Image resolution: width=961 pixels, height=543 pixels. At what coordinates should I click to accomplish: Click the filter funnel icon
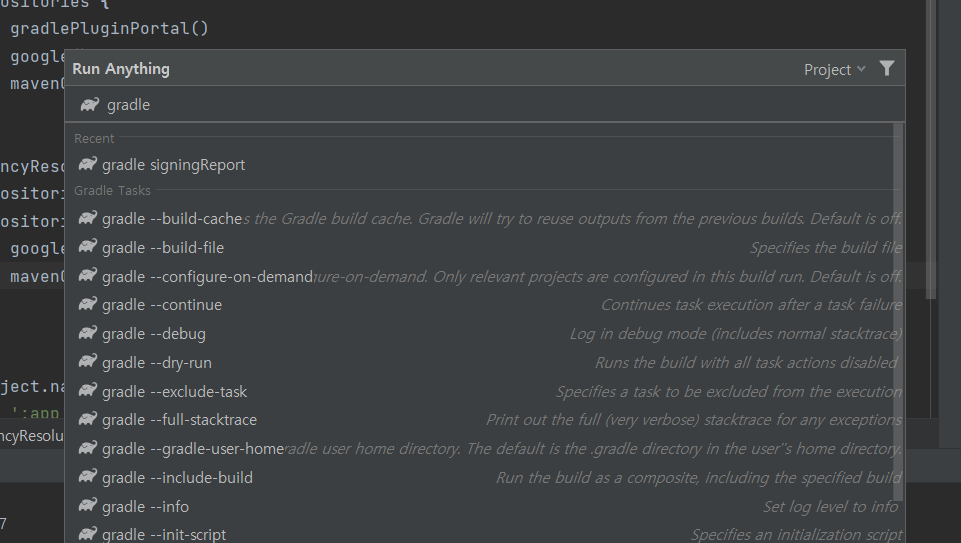[x=887, y=69]
